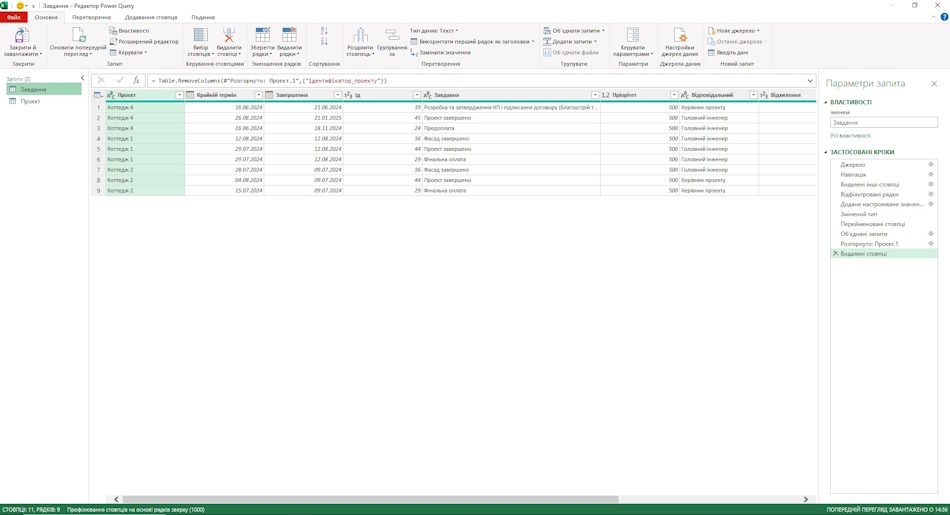Open the Крайній термін column filter dropdown
This screenshot has width=950, height=515.
point(259,95)
